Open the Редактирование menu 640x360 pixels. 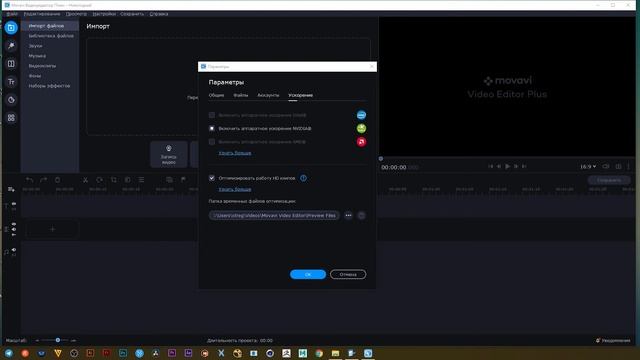click(42, 14)
